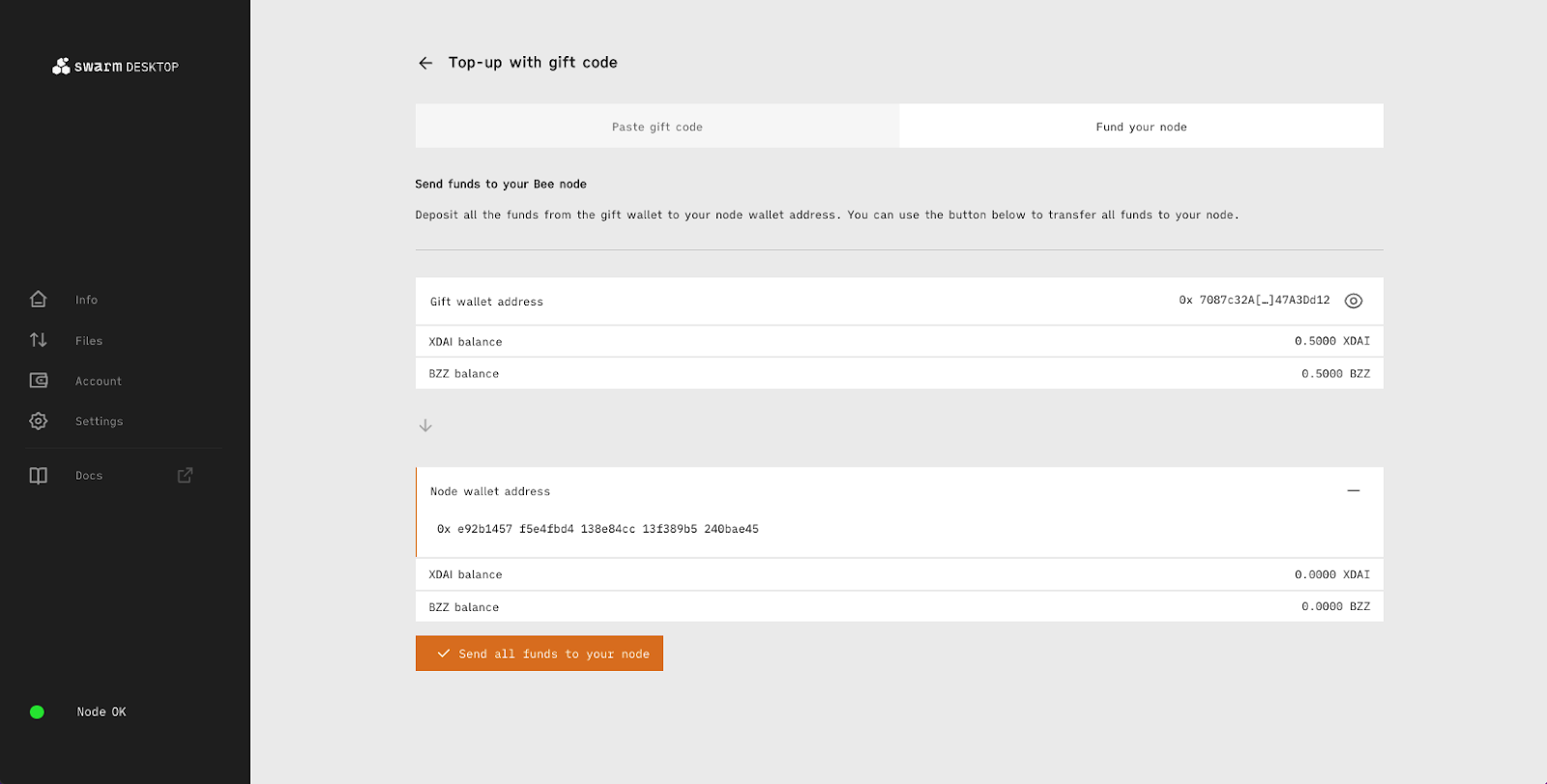1547x784 pixels.
Task: Click the Node OK status text
Action: pos(102,712)
